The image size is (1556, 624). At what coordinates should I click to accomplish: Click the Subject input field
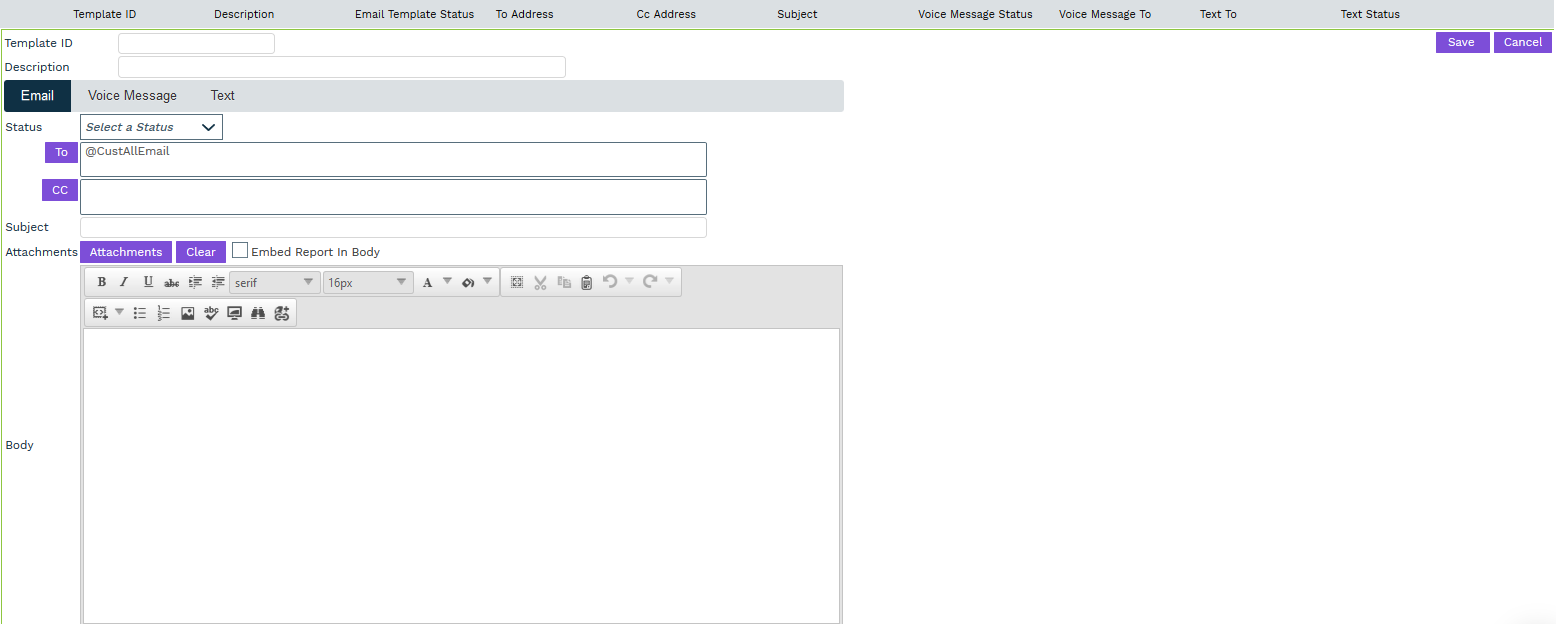[393, 227]
